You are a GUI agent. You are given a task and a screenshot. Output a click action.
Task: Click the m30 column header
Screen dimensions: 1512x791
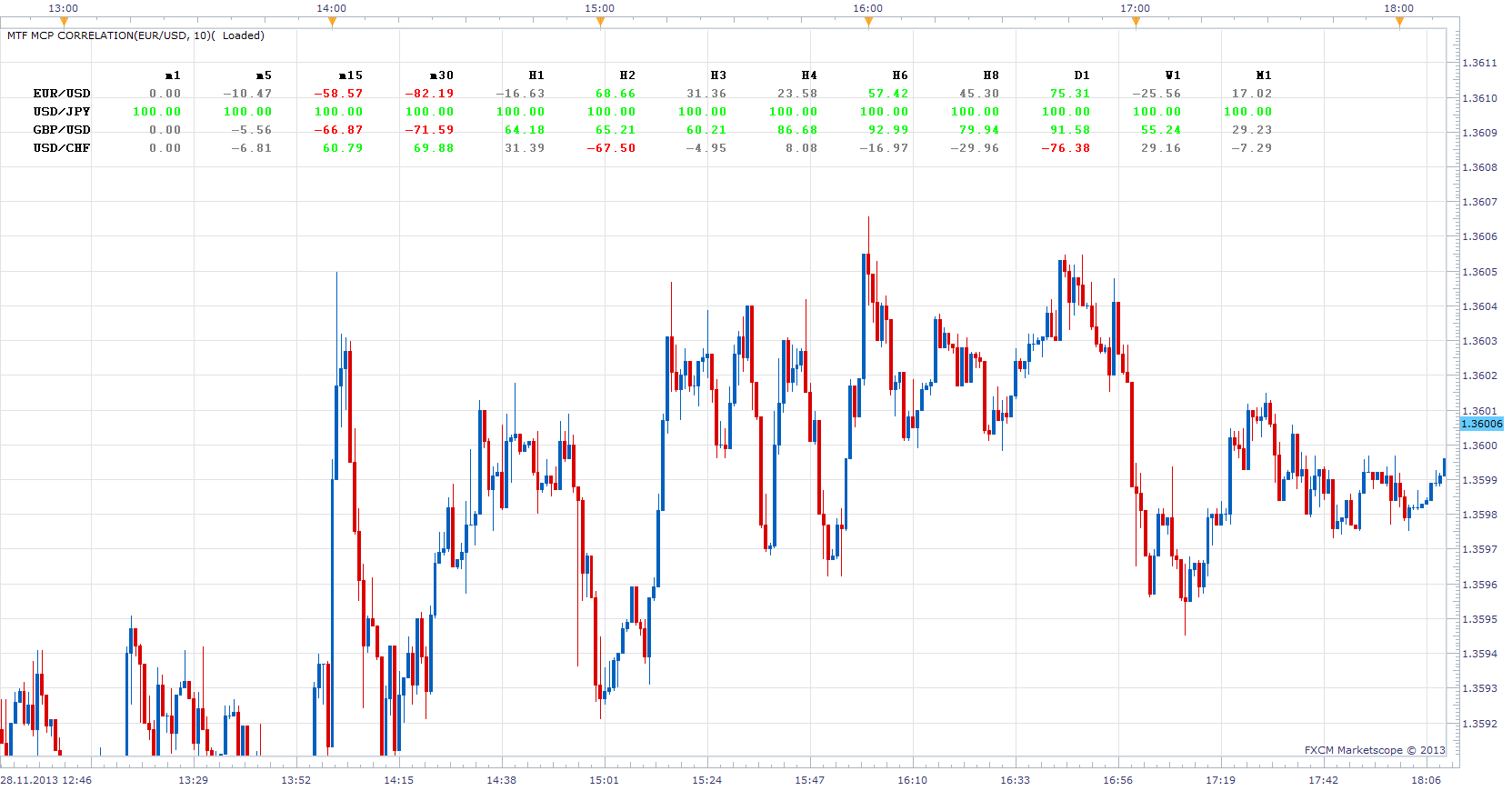click(442, 75)
